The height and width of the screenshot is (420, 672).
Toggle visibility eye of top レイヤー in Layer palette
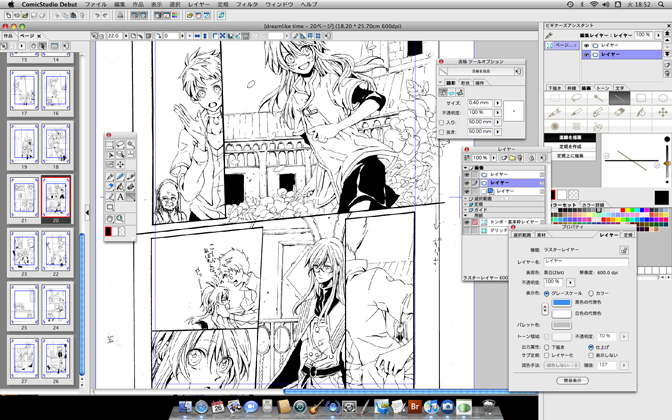(x=467, y=175)
